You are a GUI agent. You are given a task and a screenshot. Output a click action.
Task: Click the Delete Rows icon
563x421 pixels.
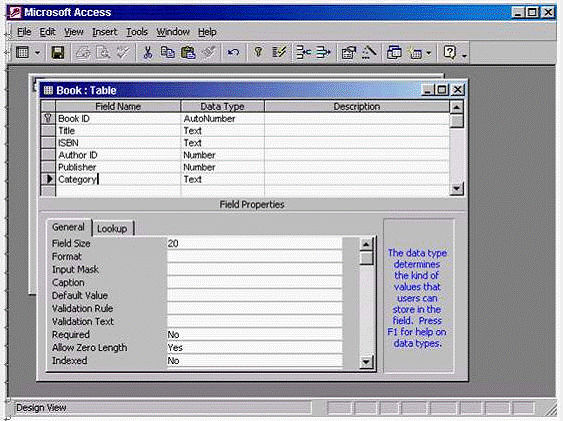[323, 53]
